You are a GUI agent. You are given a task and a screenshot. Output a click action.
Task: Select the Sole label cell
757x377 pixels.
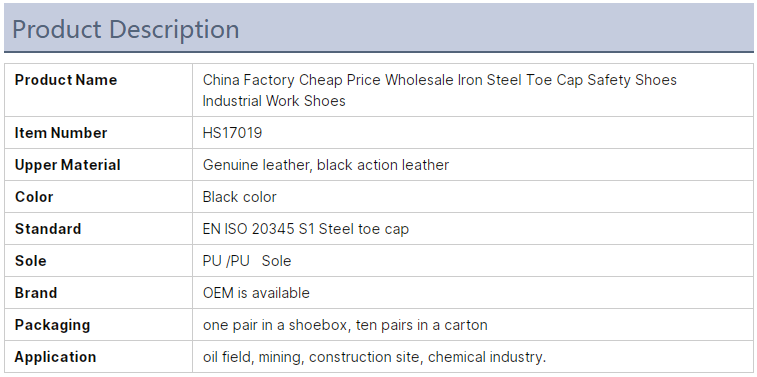click(x=98, y=261)
